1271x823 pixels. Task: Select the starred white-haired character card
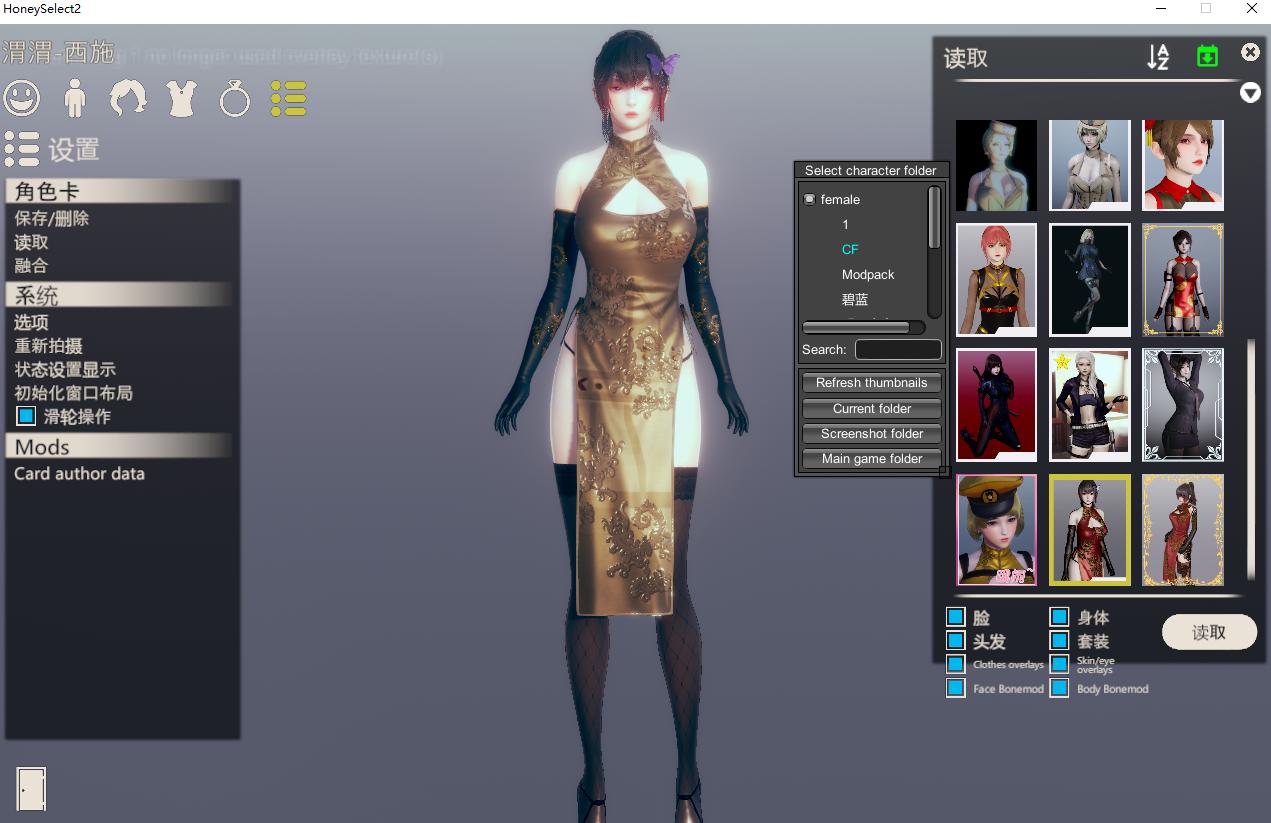coord(1090,404)
